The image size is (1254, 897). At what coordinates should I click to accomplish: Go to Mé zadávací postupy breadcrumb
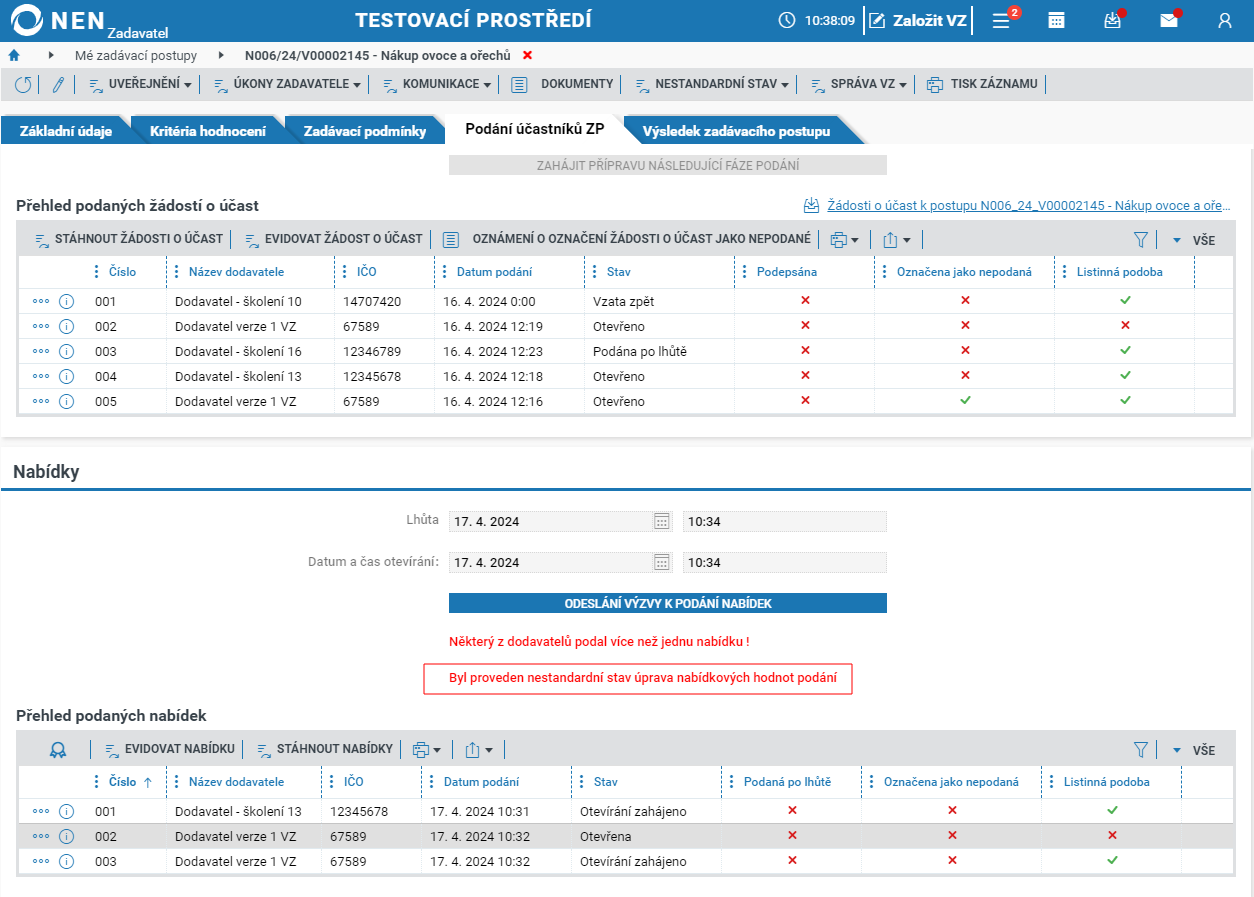(136, 56)
